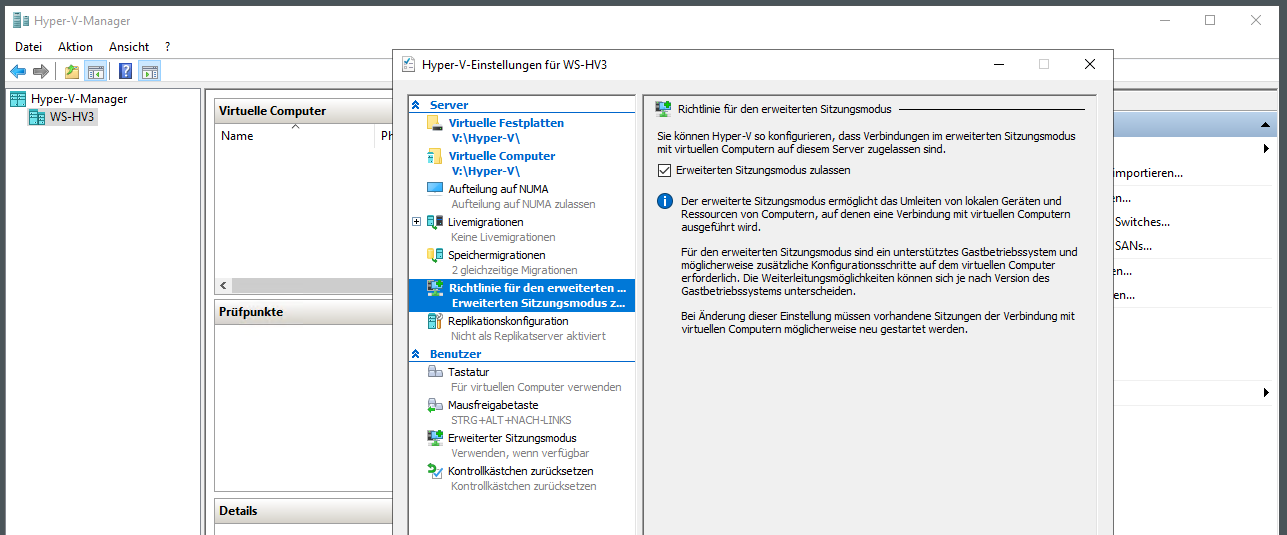Screen dimensions: 1287x535
Task: Open the Ansicht menu
Action: tap(129, 47)
